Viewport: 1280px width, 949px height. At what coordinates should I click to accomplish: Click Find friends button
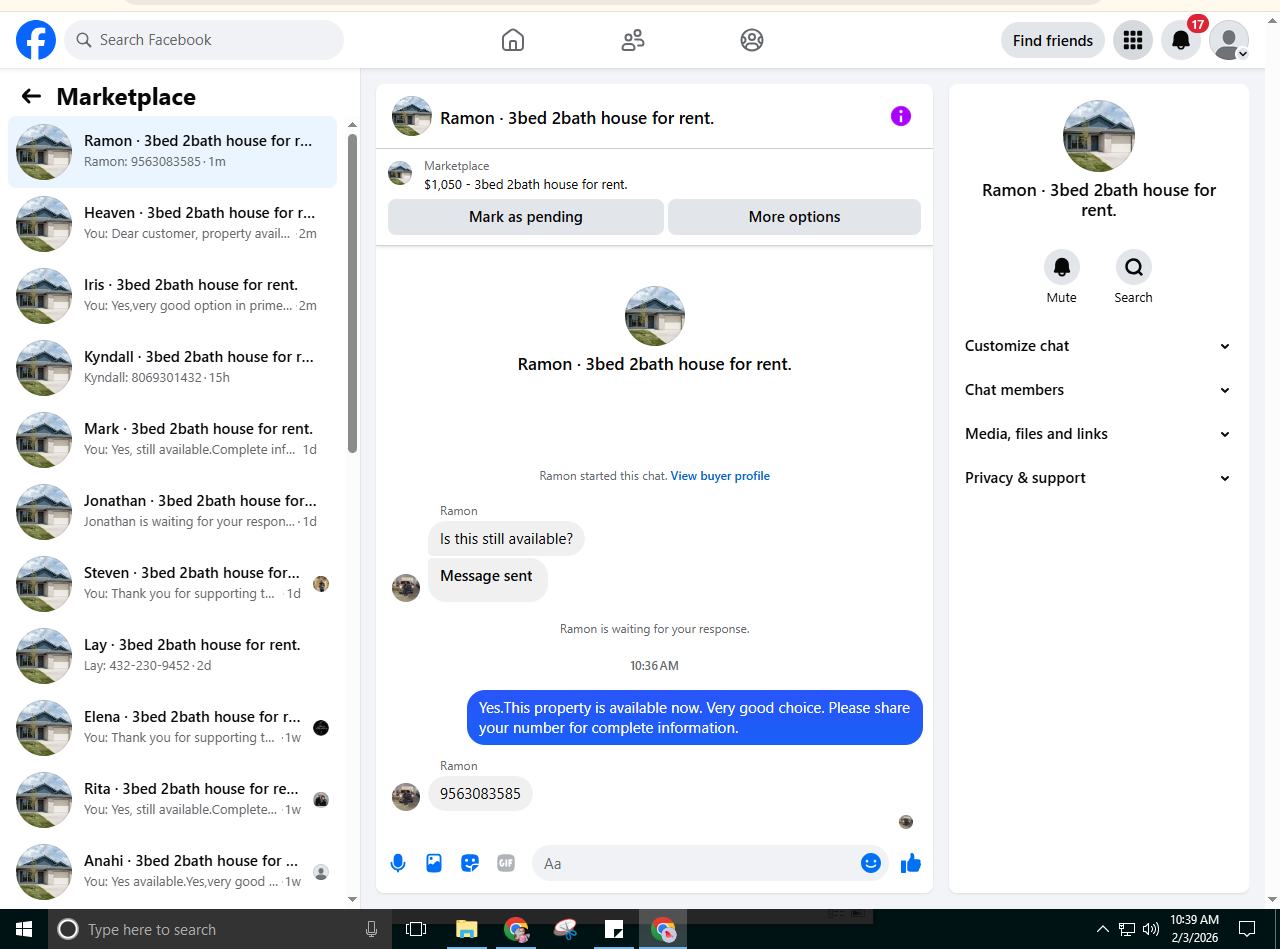[x=1053, y=40]
